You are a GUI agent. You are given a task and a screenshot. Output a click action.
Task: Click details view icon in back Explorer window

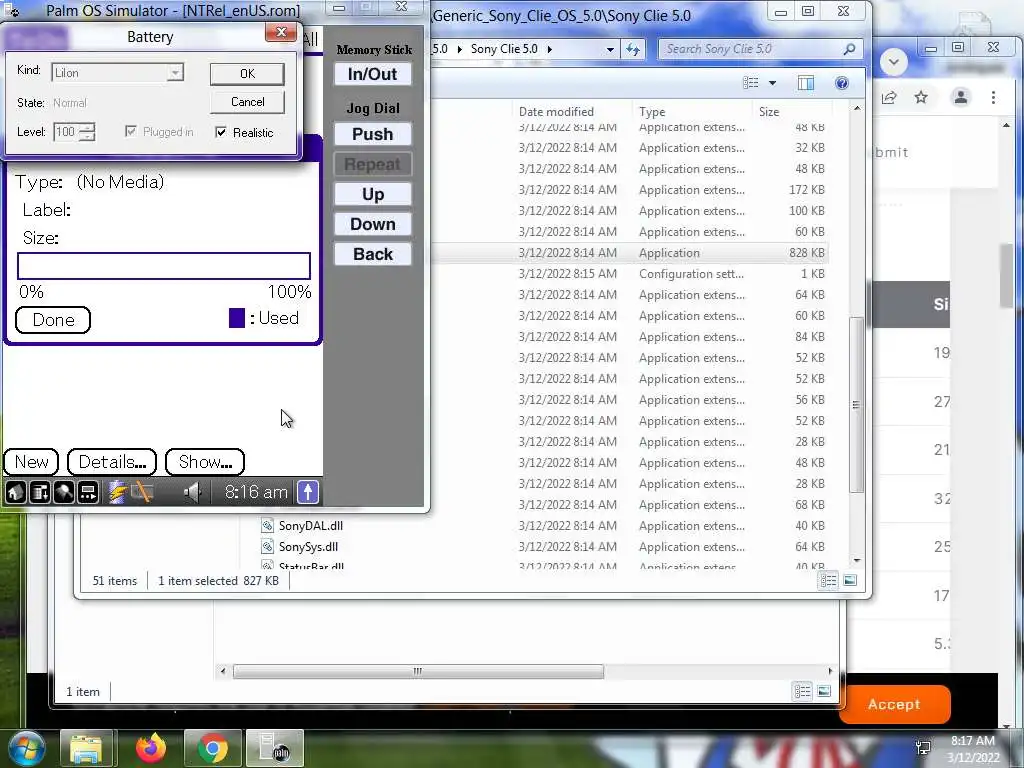(x=803, y=691)
